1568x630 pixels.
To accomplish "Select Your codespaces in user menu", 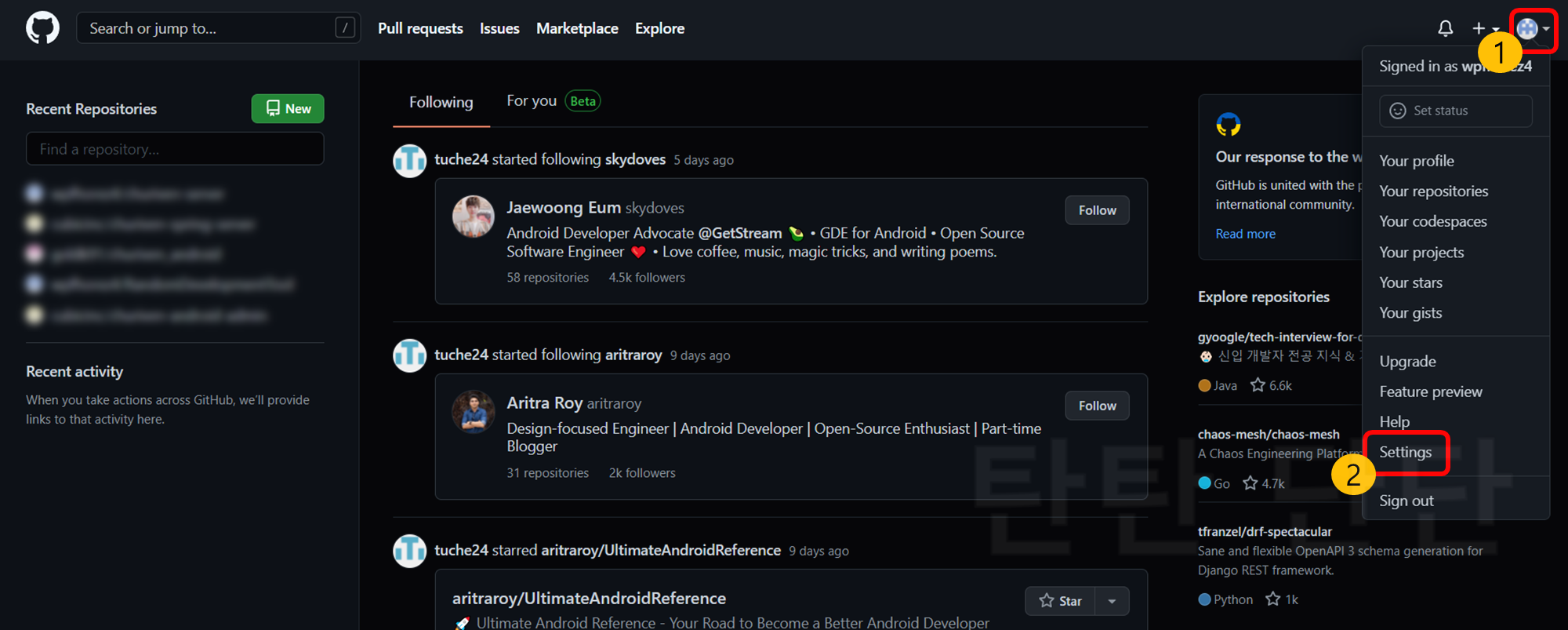I will tap(1432, 222).
